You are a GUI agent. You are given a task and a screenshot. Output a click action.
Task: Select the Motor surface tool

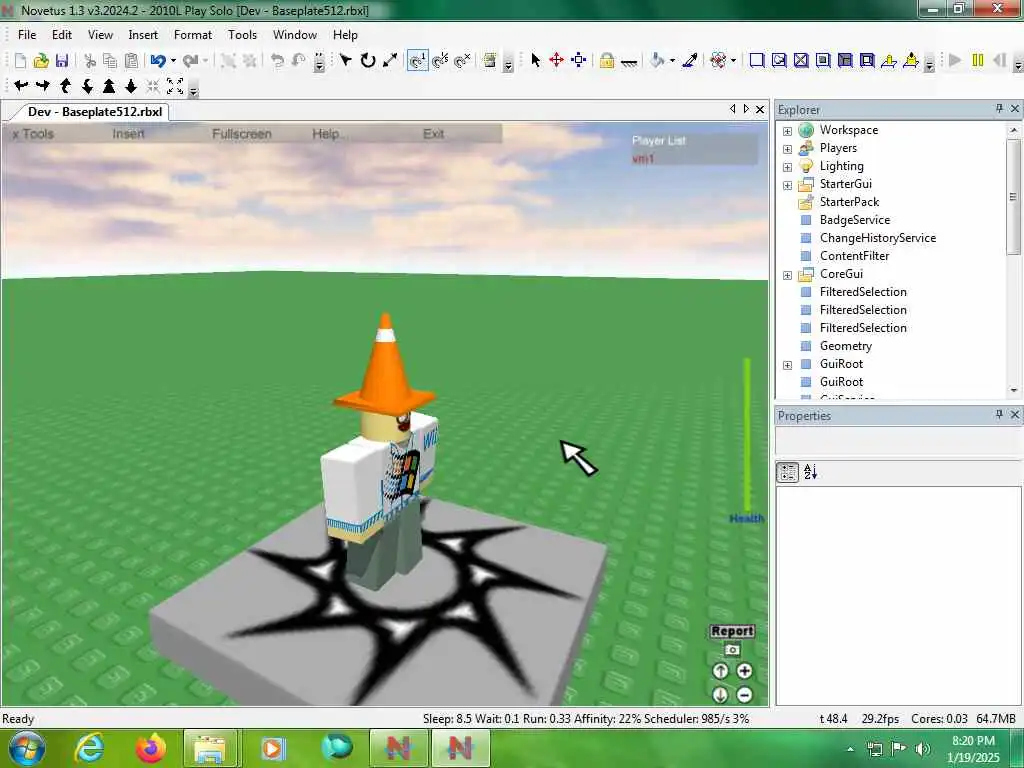pos(911,61)
